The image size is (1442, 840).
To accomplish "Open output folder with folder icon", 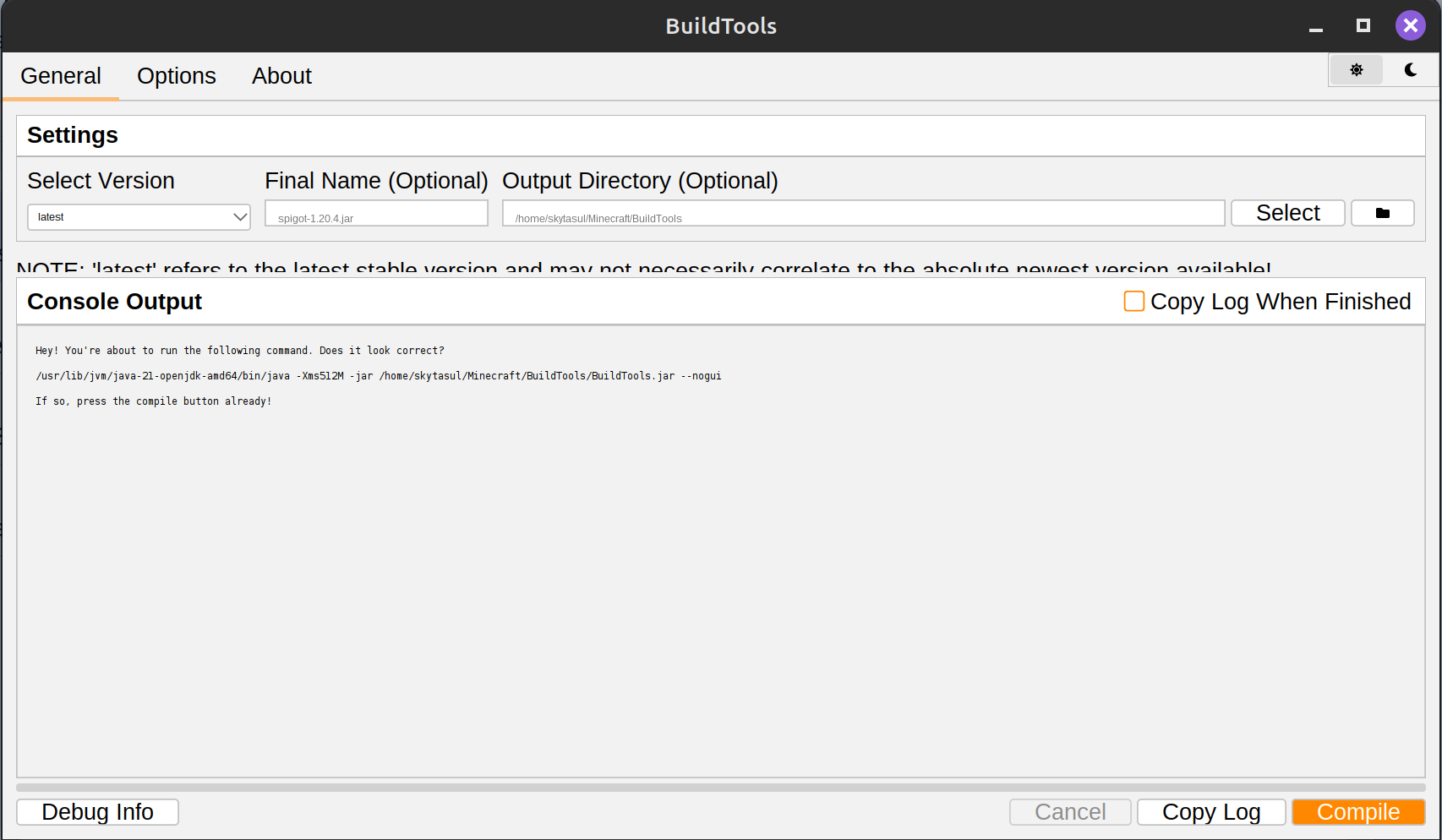I will coord(1382,213).
